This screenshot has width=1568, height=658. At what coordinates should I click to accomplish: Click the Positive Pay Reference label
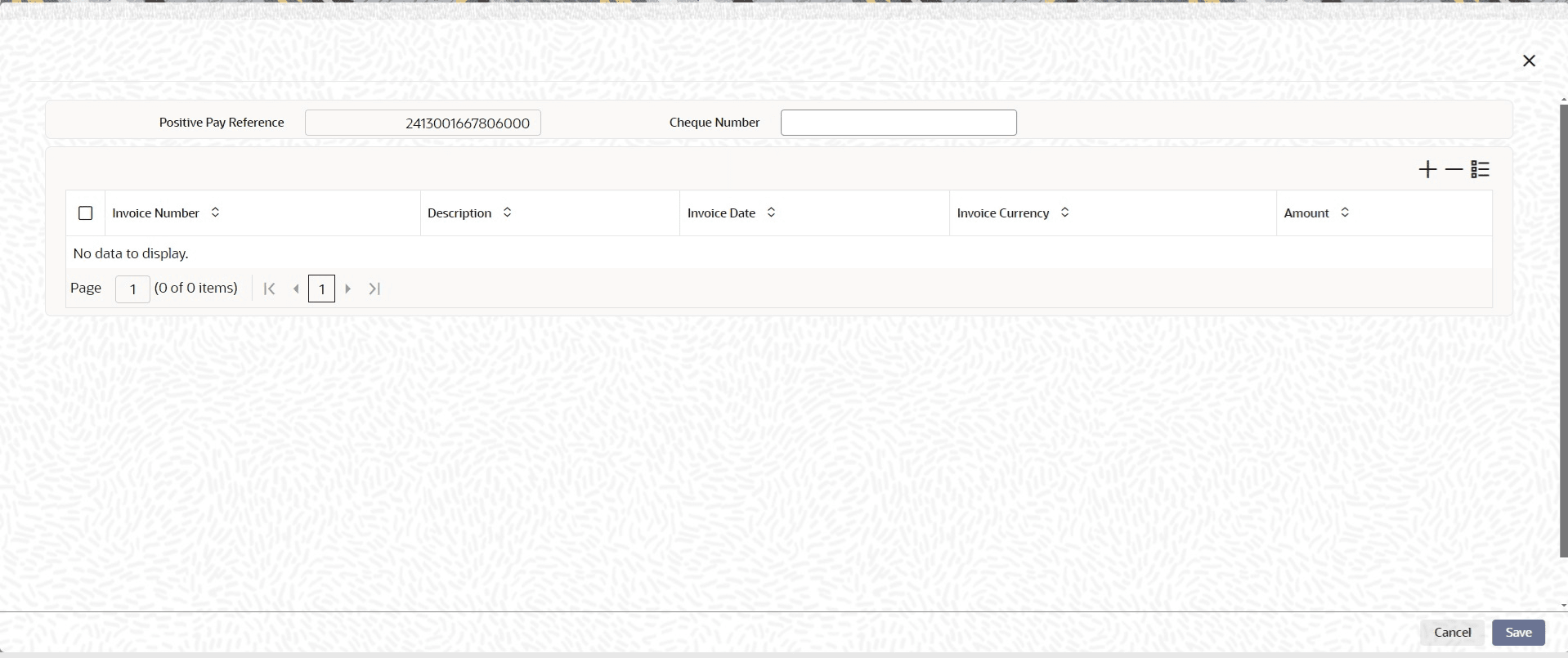click(x=222, y=123)
